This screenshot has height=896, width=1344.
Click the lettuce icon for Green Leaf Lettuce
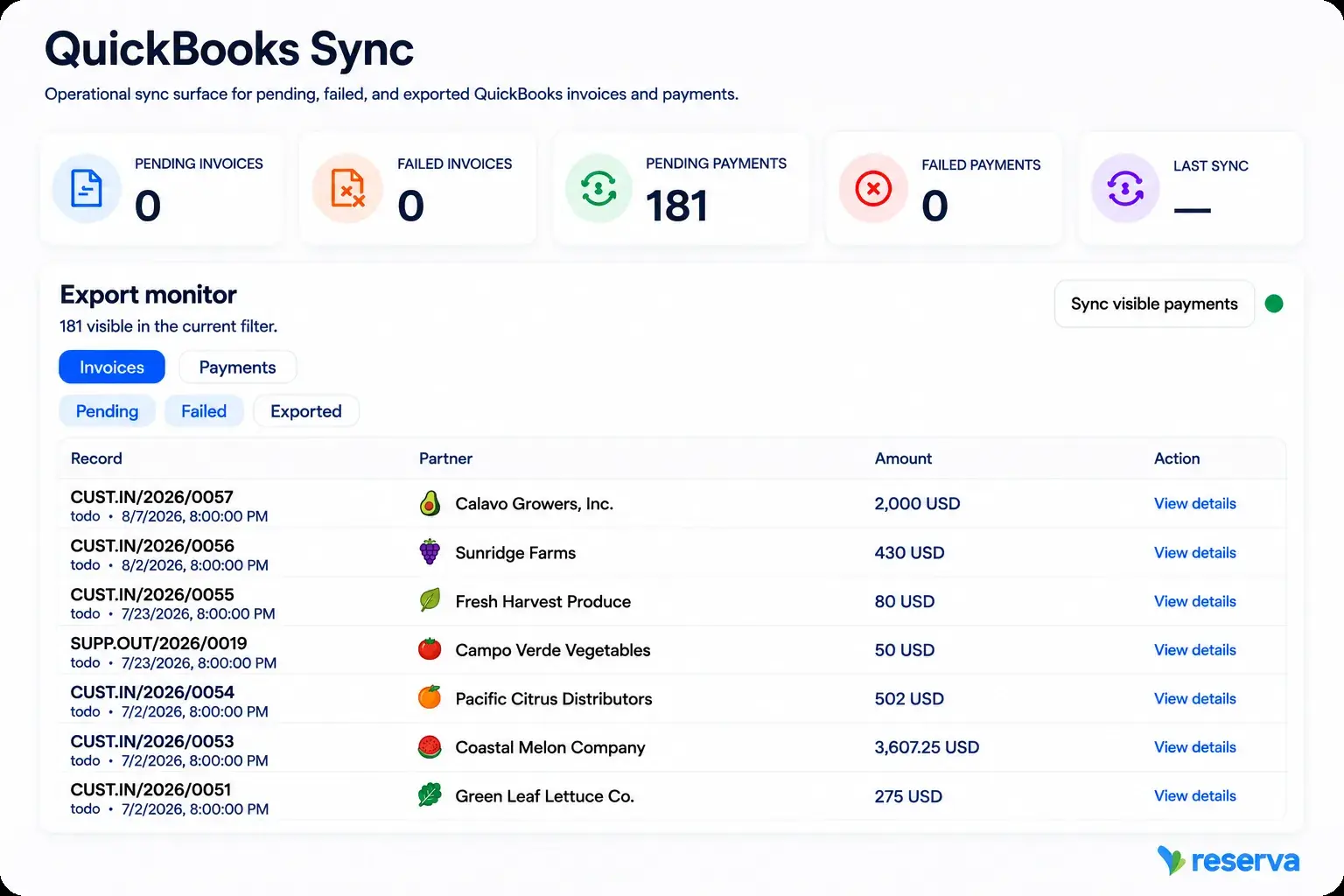430,795
